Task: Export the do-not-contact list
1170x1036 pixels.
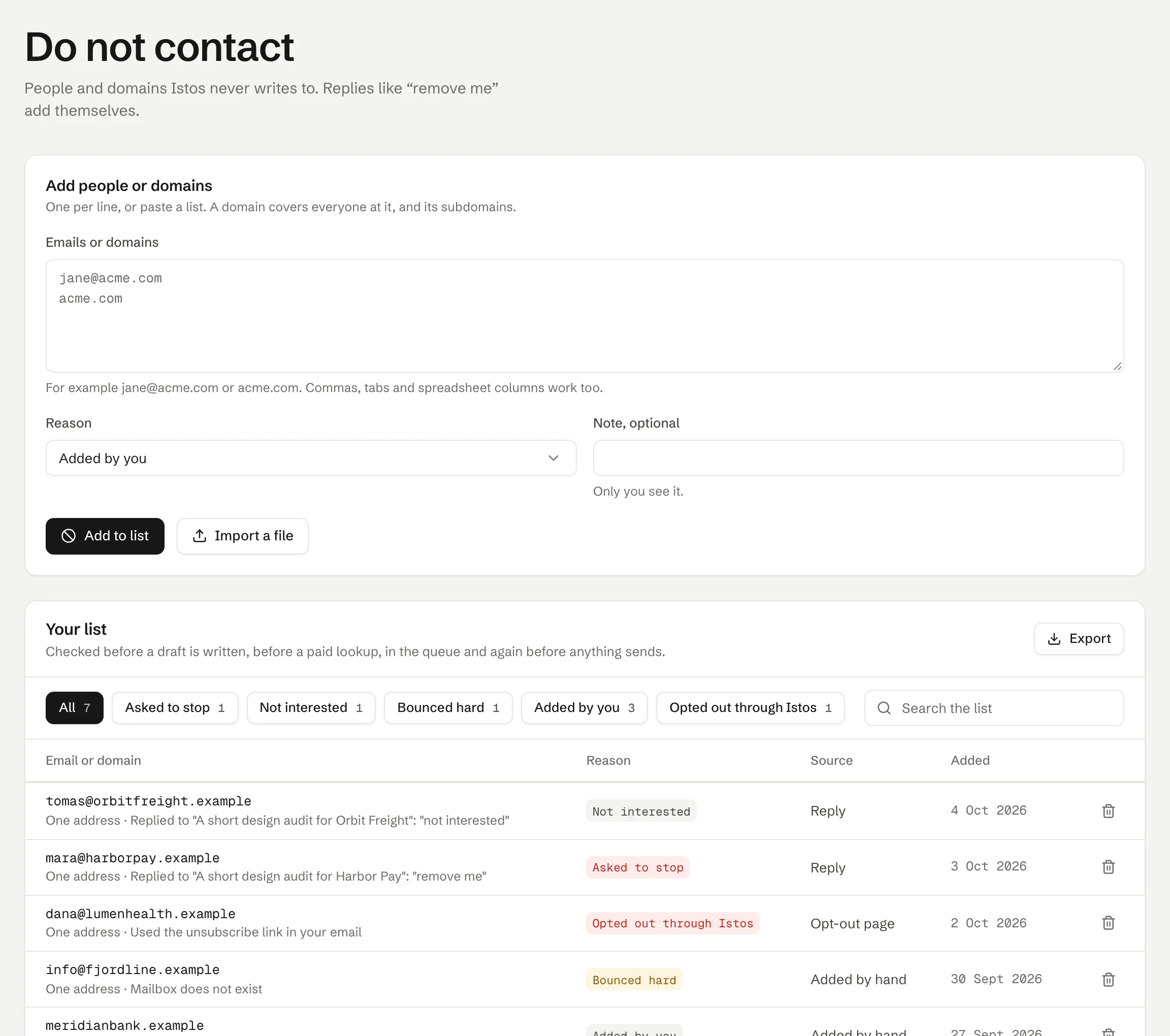Action: [x=1079, y=639]
